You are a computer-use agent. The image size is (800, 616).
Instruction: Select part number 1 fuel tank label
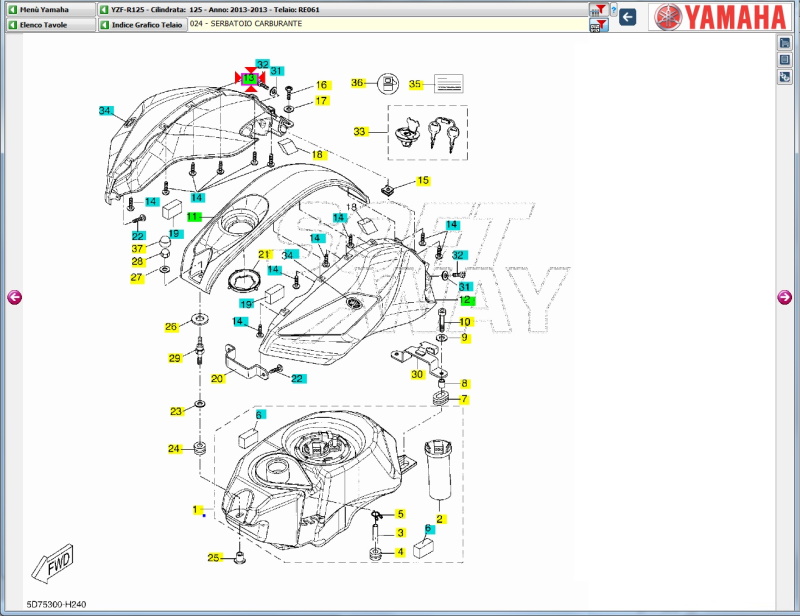(x=196, y=509)
